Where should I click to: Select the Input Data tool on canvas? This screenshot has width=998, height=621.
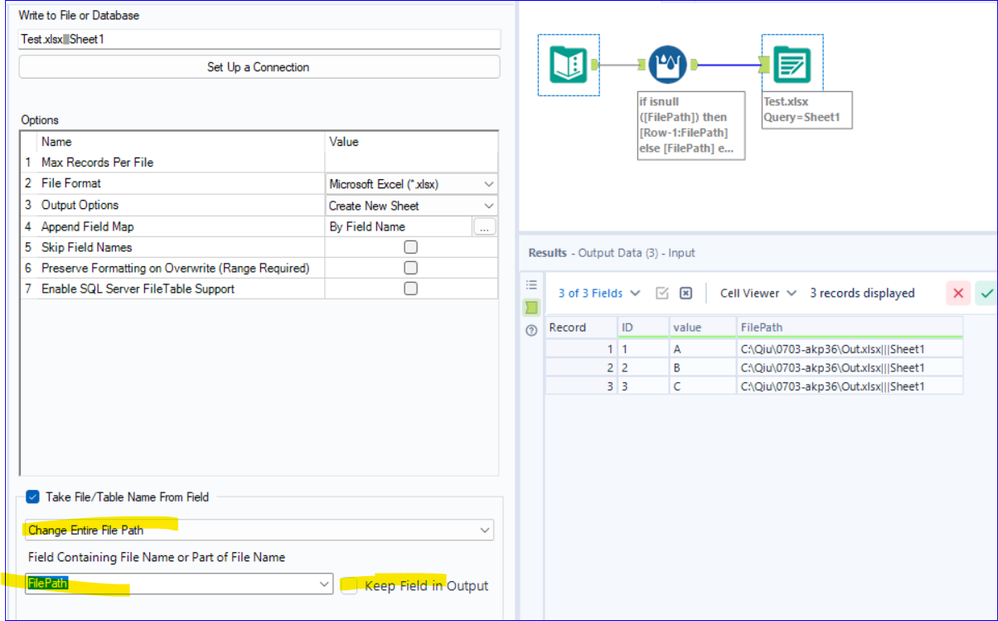[568, 65]
